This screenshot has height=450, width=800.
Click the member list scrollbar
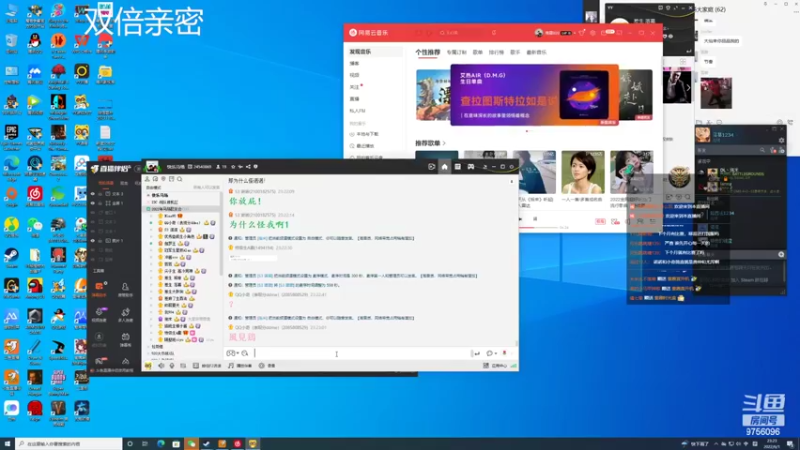click(x=221, y=235)
